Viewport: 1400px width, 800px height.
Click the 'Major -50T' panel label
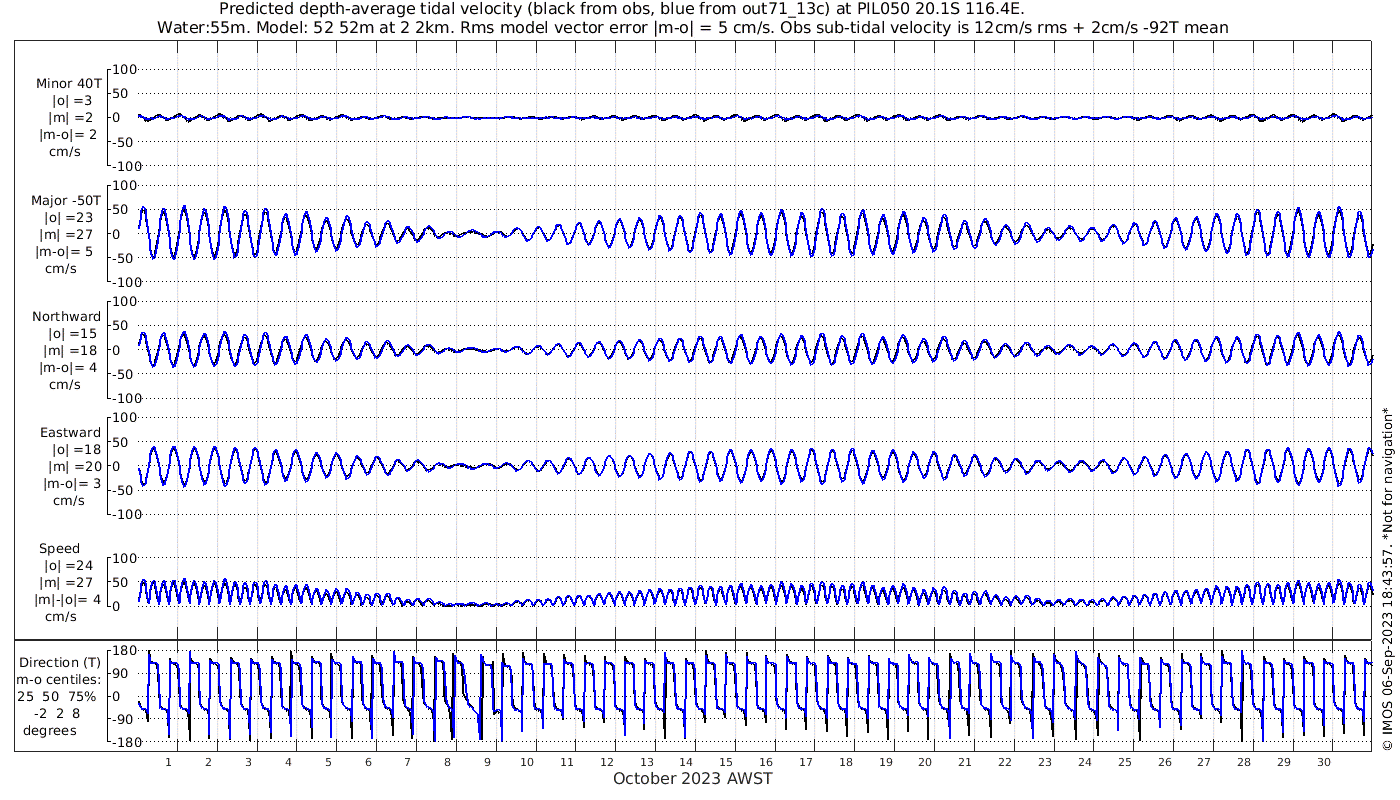pyautogui.click(x=66, y=201)
